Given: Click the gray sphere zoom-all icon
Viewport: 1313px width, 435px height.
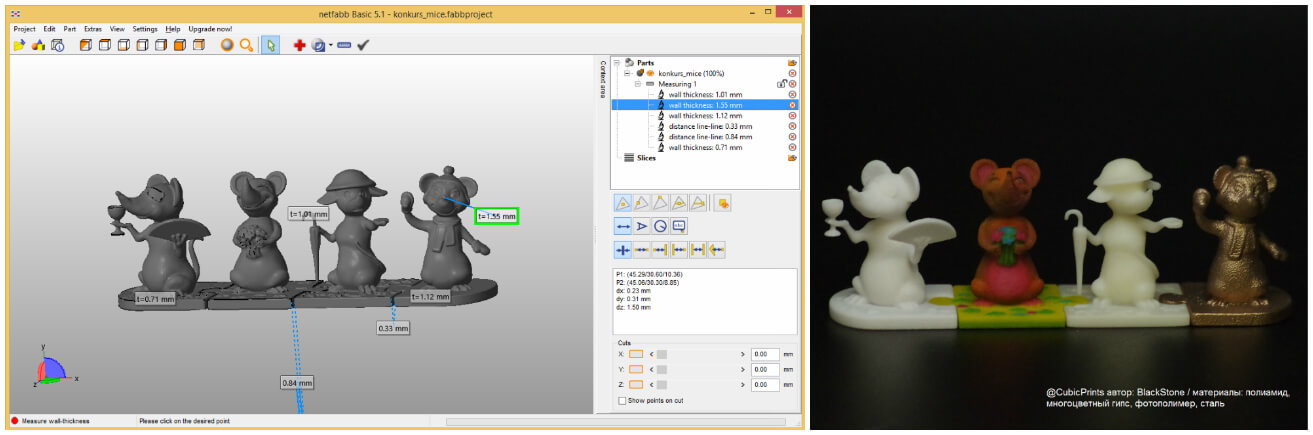Looking at the screenshot, I should click(227, 45).
